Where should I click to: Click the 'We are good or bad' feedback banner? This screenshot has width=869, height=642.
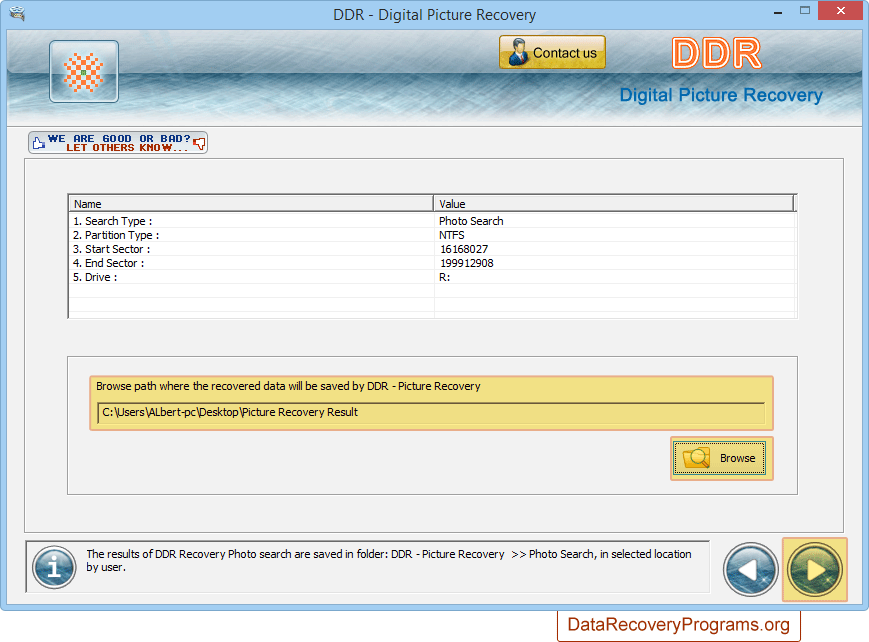click(118, 143)
